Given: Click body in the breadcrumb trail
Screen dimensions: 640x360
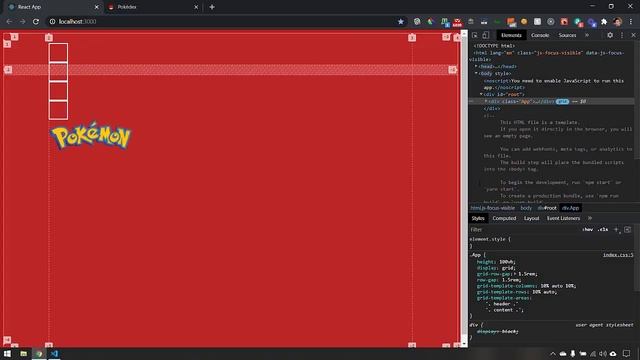Looking at the screenshot, I should pos(526,208).
